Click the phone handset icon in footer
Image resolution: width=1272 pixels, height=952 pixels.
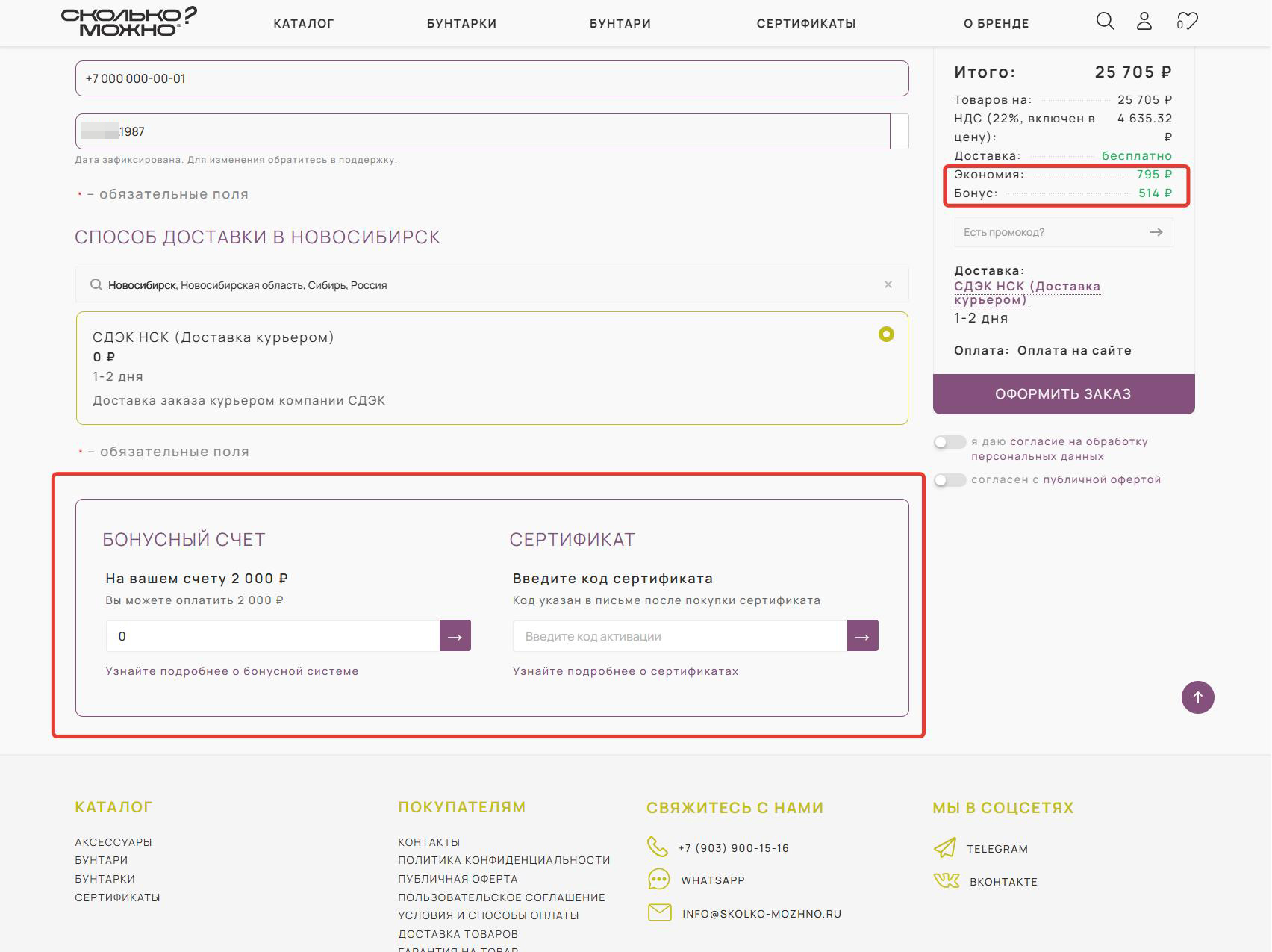(x=657, y=847)
